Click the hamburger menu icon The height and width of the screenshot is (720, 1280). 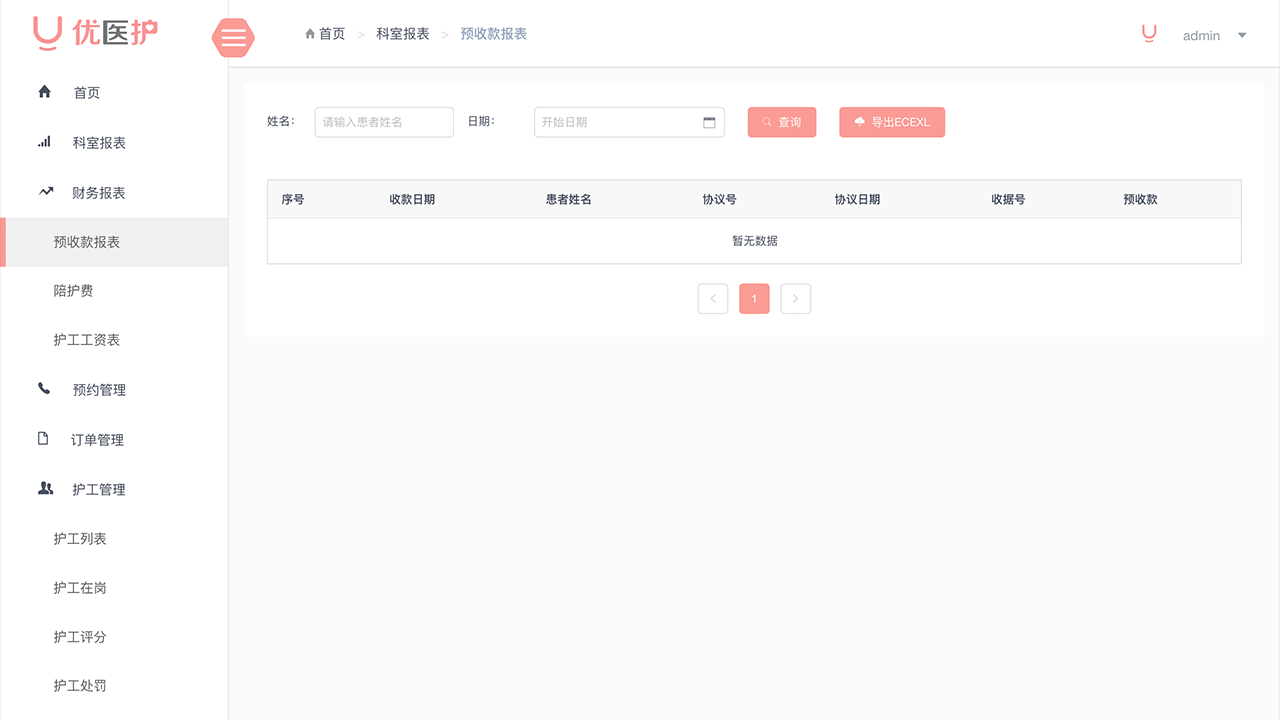(x=233, y=38)
